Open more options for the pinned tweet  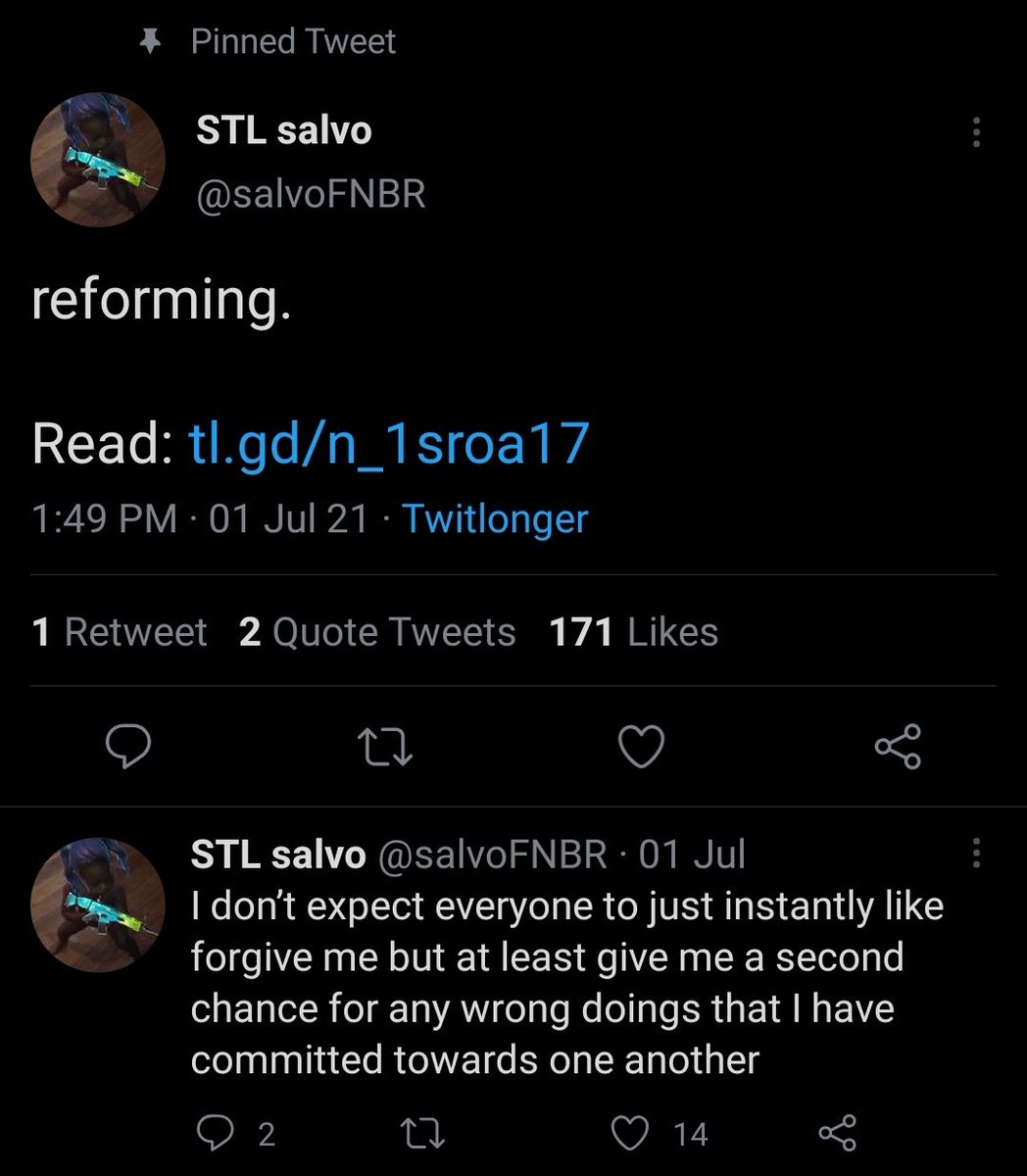click(975, 132)
